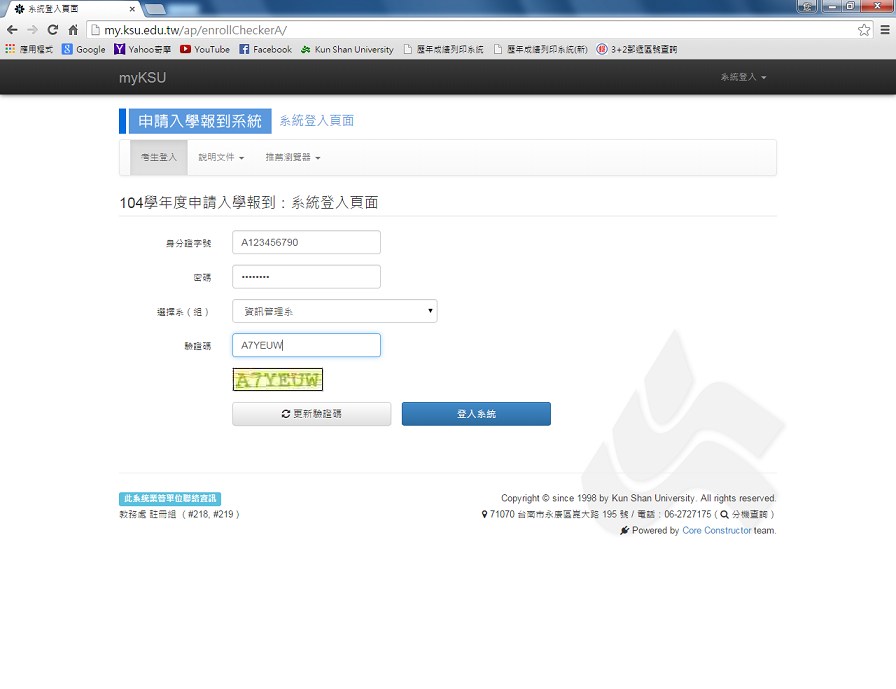Click the Core Constructor link
Viewport: 896px width, 689px height.
(717, 530)
